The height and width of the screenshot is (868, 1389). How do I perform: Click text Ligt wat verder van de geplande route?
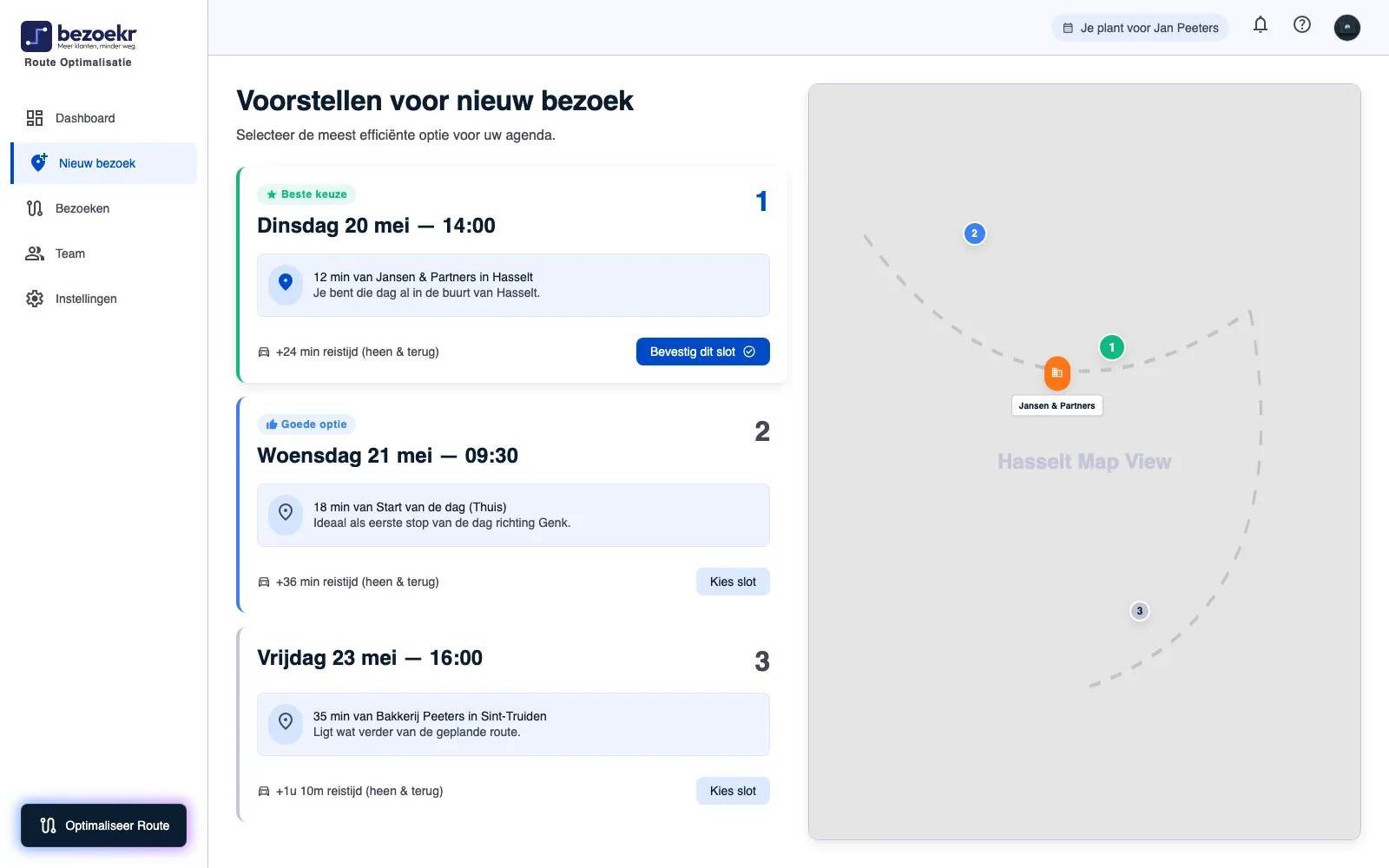(x=417, y=732)
